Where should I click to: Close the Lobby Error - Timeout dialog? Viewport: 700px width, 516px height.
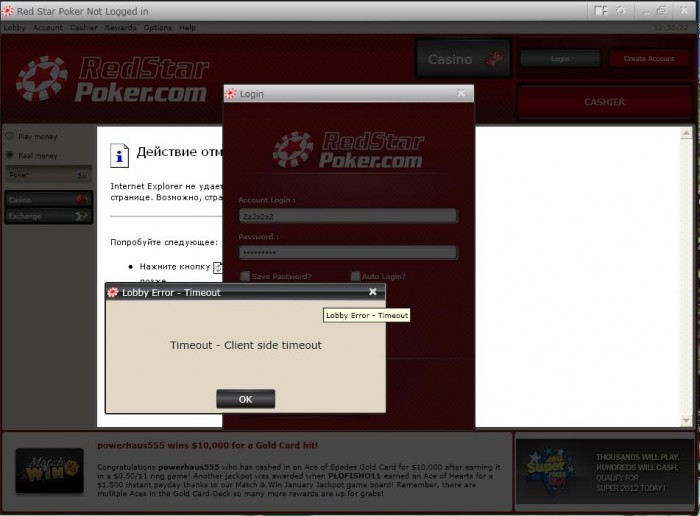click(x=373, y=292)
